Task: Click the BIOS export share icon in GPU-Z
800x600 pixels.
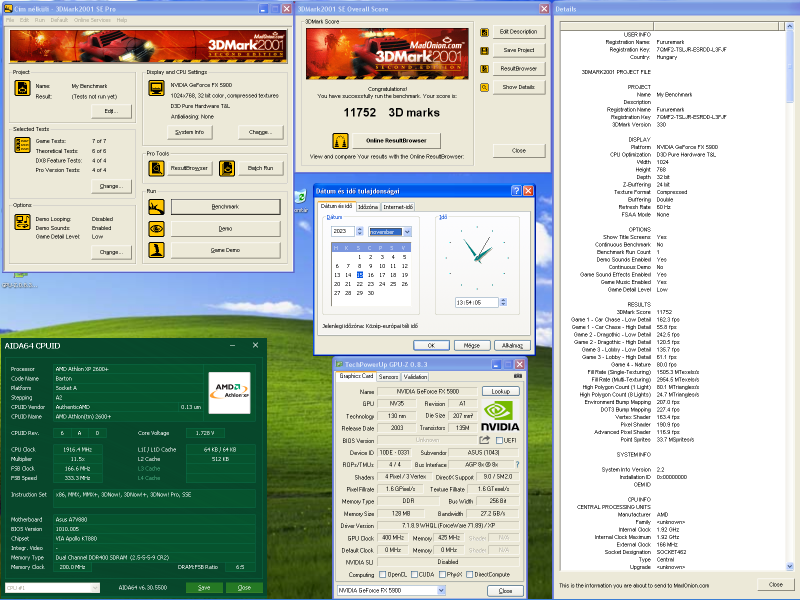Action: coord(484,440)
